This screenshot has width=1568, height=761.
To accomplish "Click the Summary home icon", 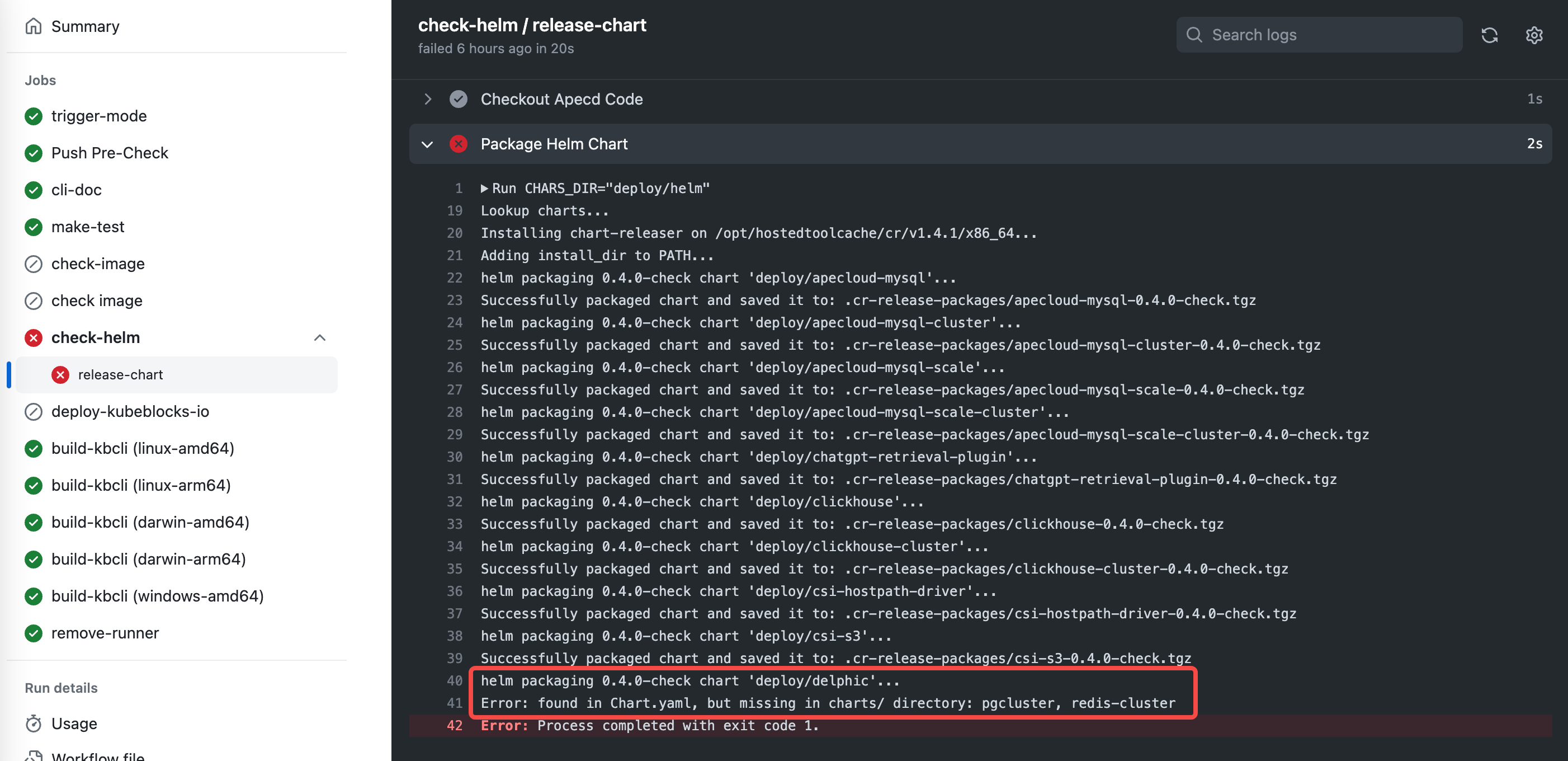I will coord(34,26).
